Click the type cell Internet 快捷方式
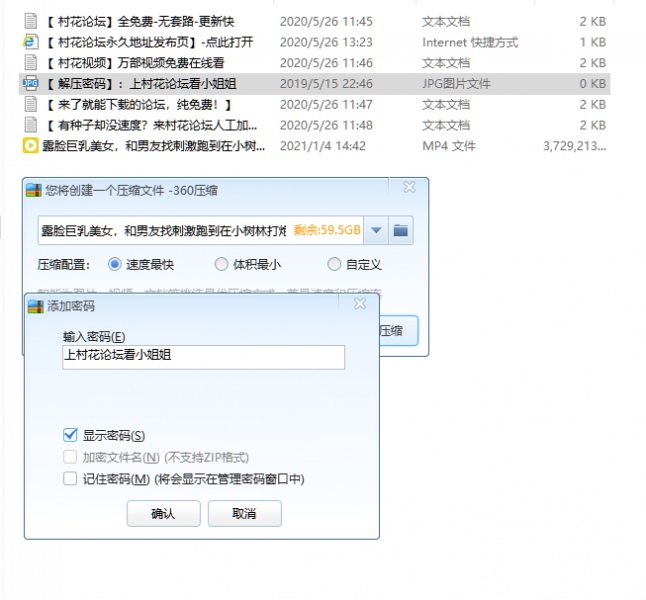This screenshot has height=600, width=646. coord(470,42)
